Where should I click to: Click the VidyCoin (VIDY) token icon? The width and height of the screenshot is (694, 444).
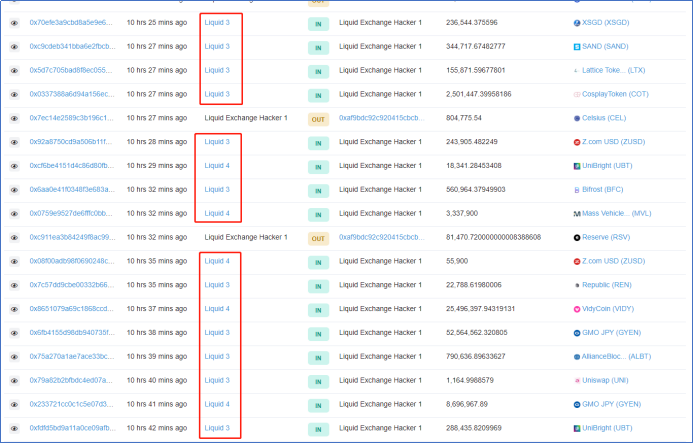pyautogui.click(x=577, y=309)
